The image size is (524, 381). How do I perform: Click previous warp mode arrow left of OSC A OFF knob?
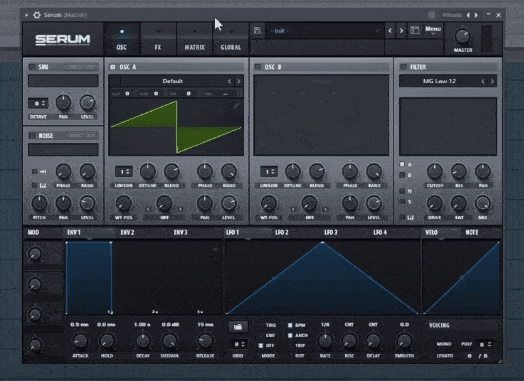148,209
